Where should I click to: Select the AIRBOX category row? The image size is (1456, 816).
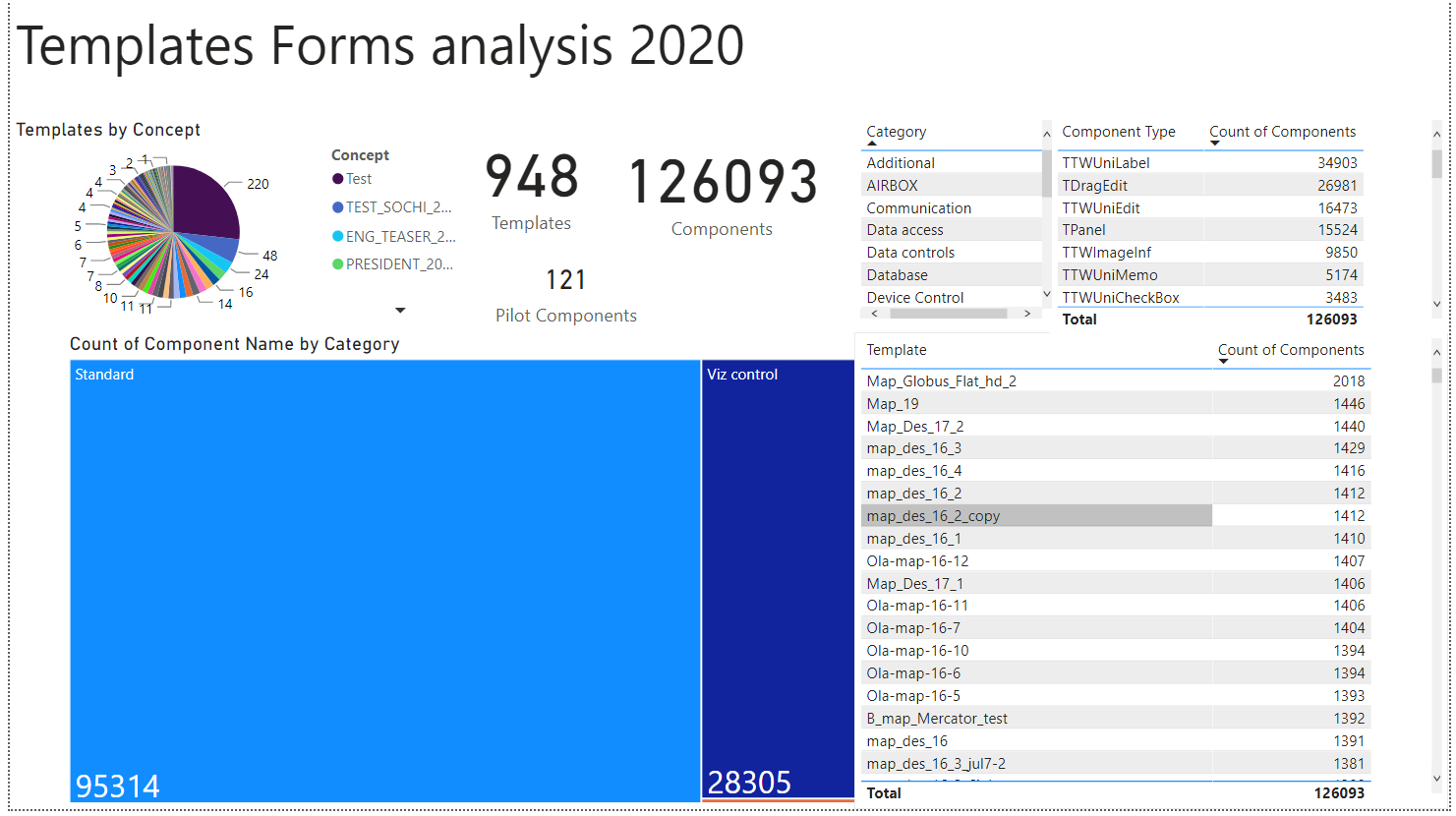pos(892,186)
